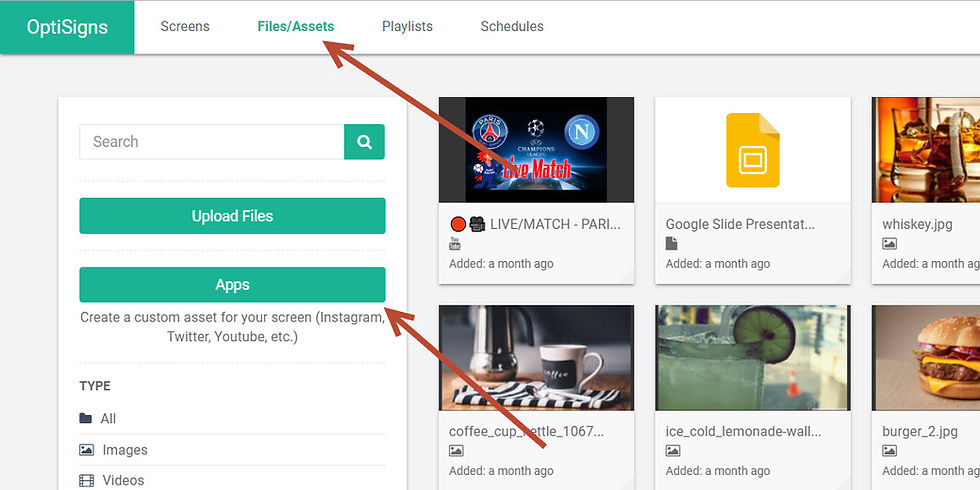Click the Google Slide Presentat... title

740,224
